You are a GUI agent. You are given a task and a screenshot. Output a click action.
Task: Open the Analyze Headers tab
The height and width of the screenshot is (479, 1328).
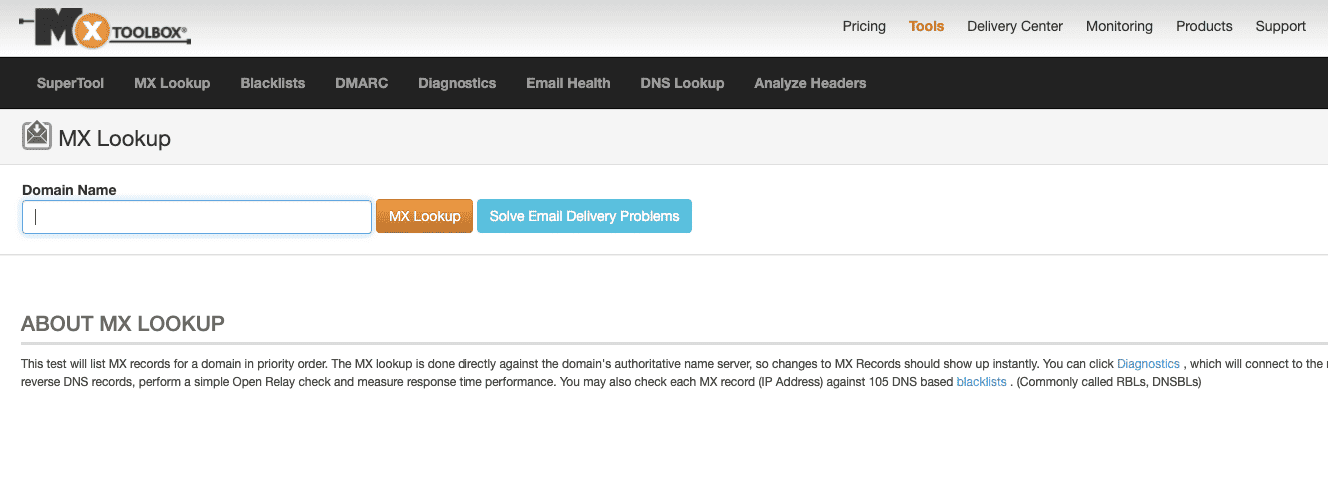(810, 83)
